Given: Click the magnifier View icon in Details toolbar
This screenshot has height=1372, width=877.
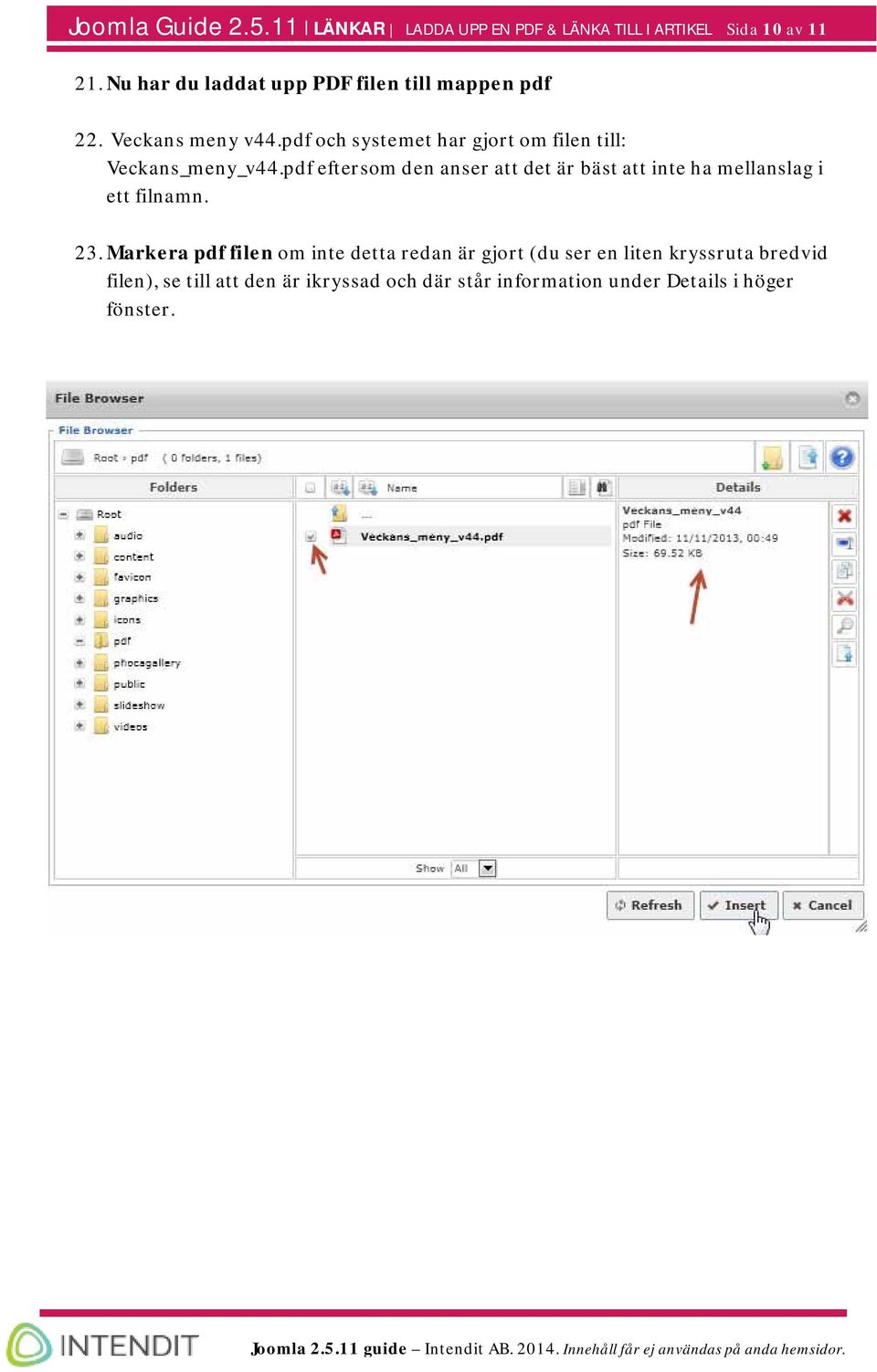Looking at the screenshot, I should click(845, 627).
